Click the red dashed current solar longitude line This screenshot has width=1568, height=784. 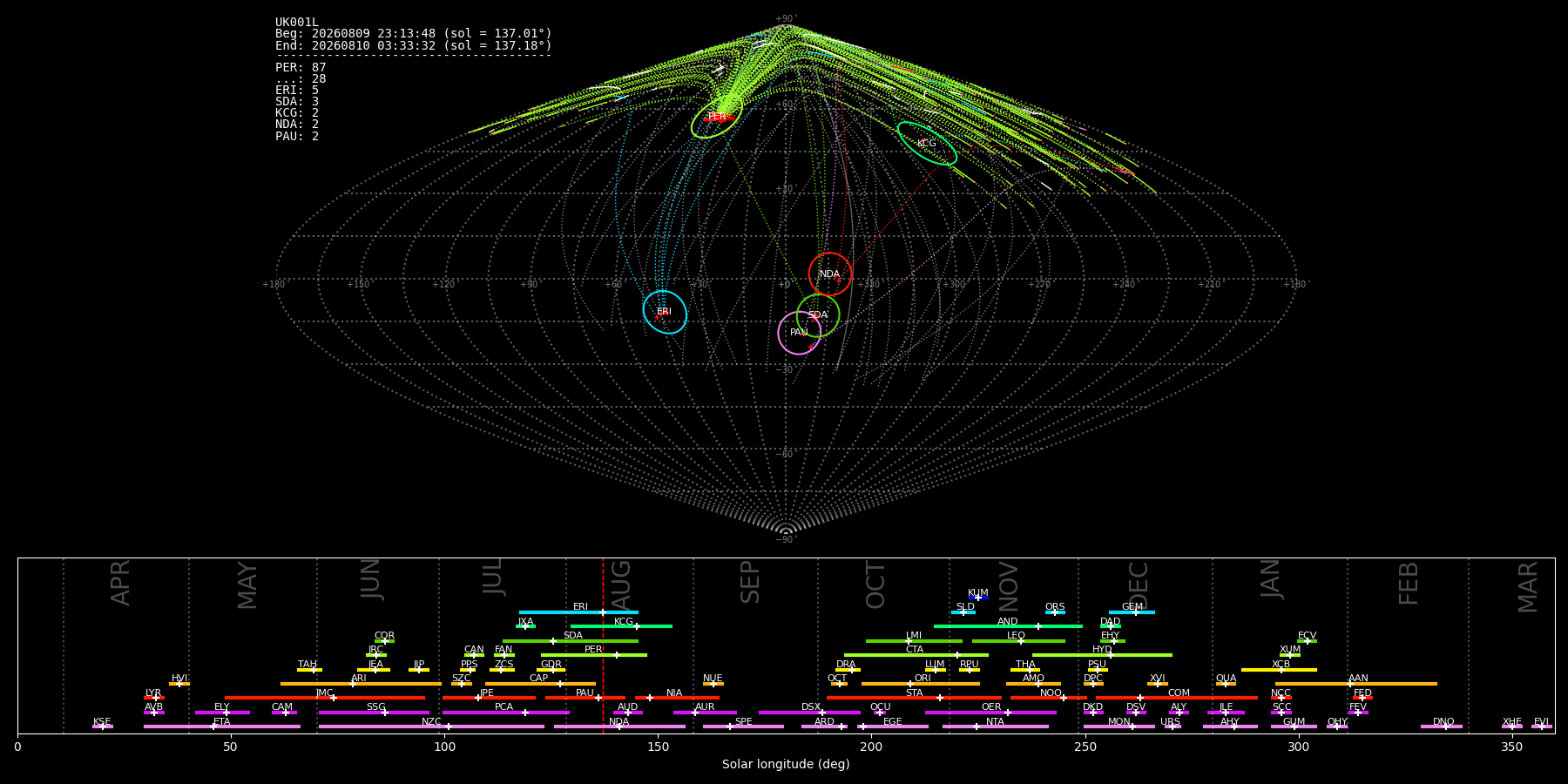pos(603,645)
